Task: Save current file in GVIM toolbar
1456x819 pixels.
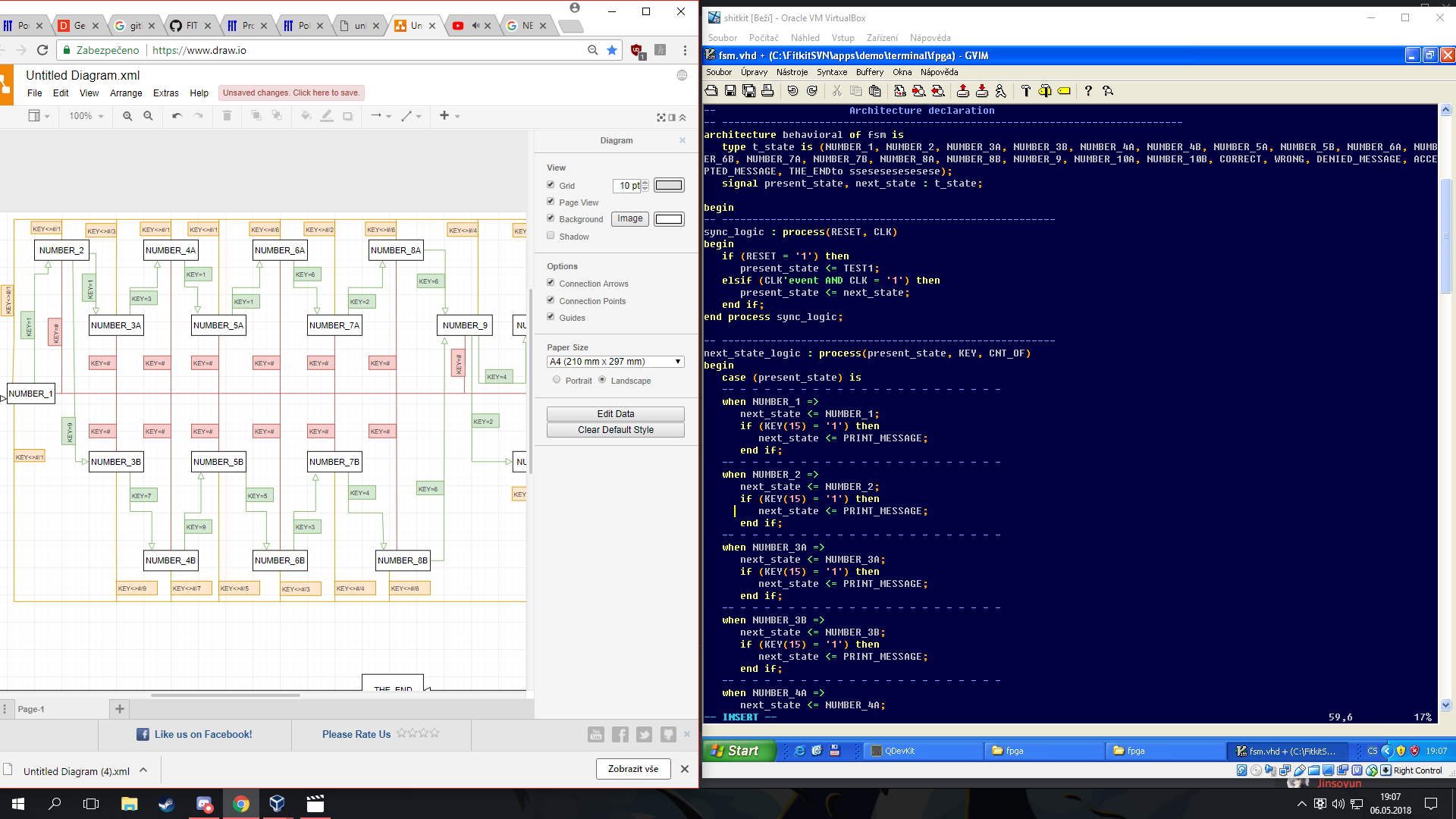Action: pos(730,91)
